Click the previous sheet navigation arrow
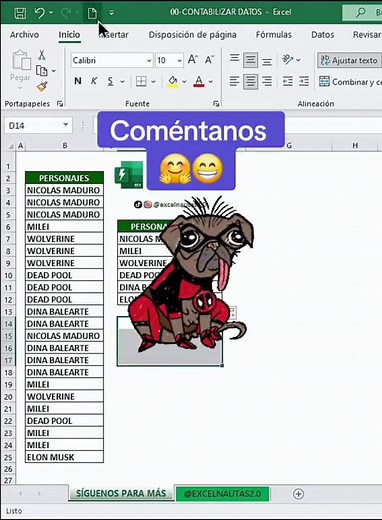Screen dimensions: 382x520 point(20,493)
